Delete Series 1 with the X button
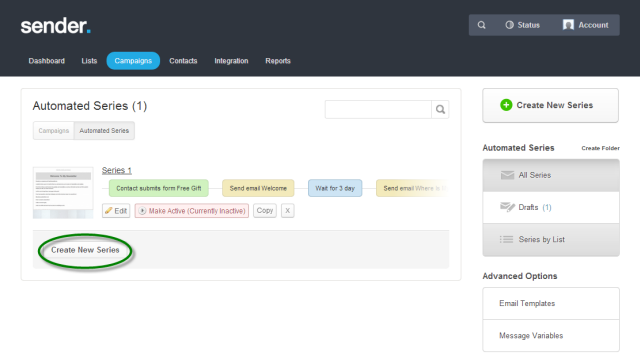The image size is (640, 363). click(288, 211)
